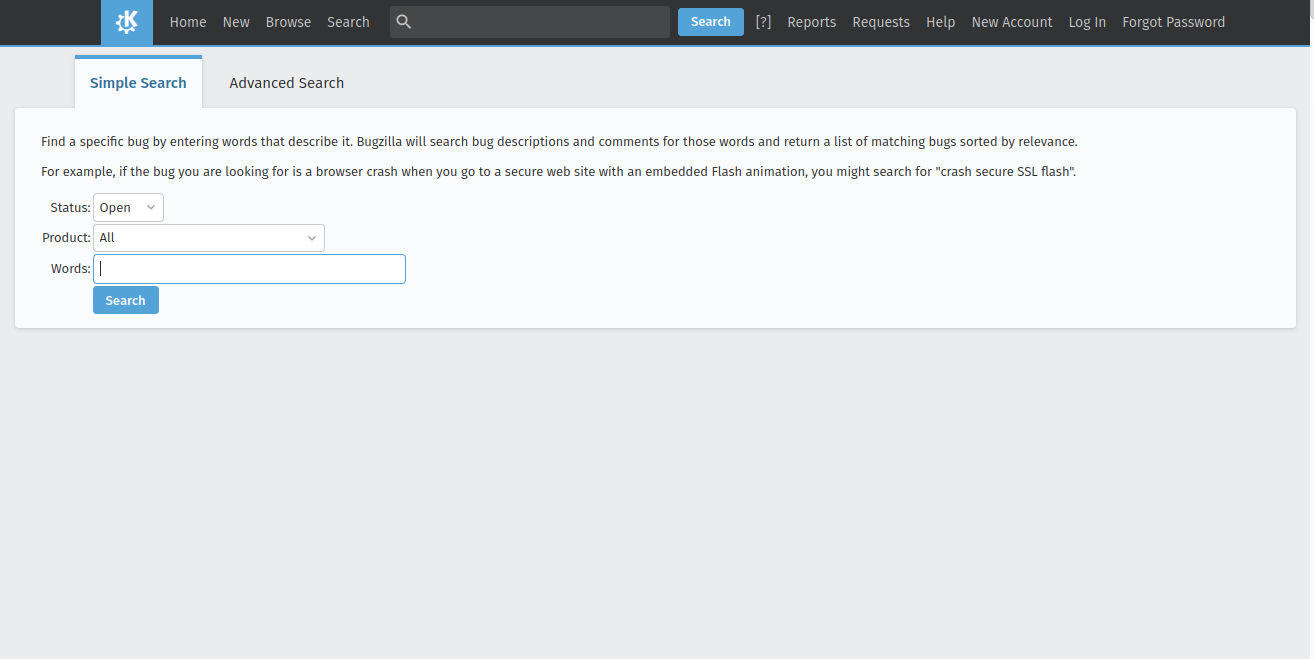Focus the top quick search box

pos(540,22)
